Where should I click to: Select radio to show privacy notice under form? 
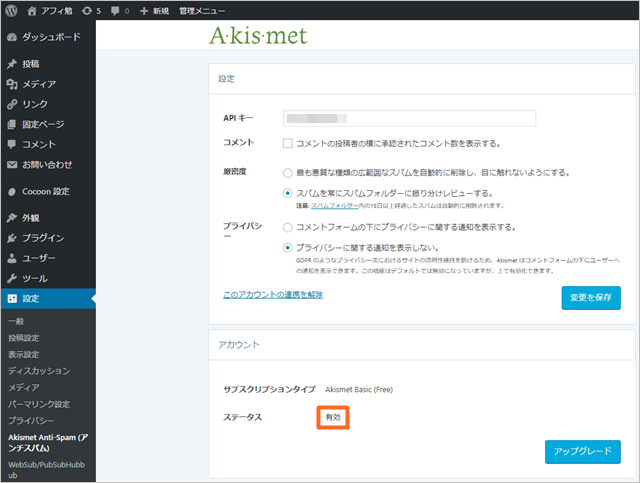point(288,227)
